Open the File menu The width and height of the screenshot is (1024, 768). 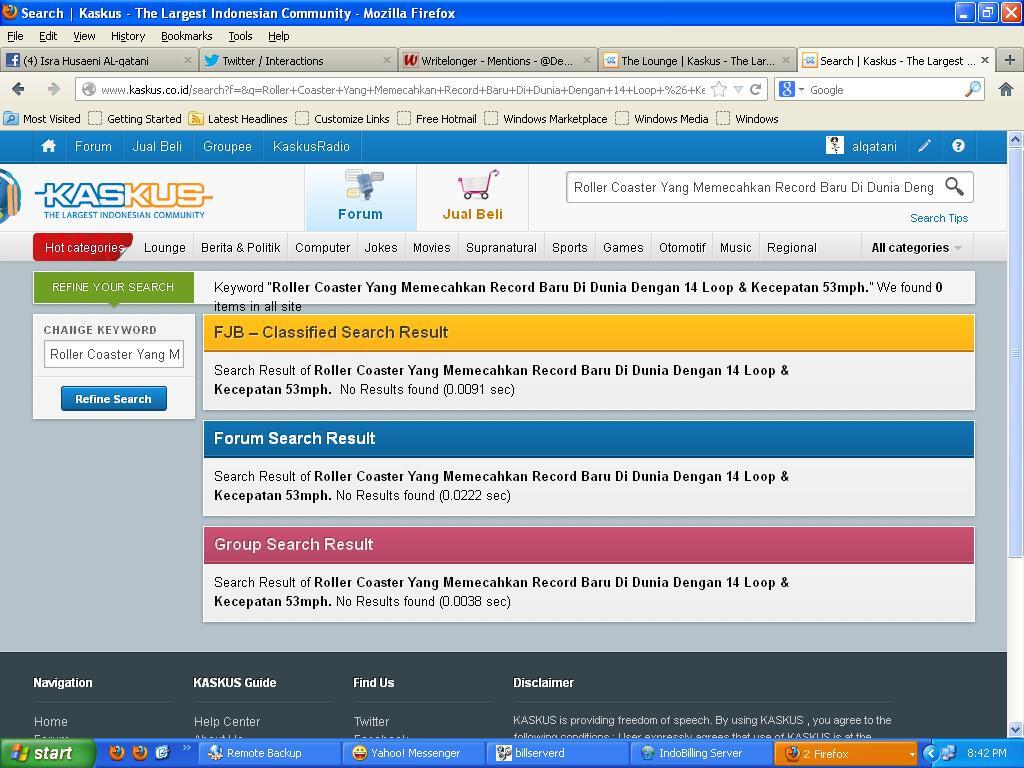(15, 36)
